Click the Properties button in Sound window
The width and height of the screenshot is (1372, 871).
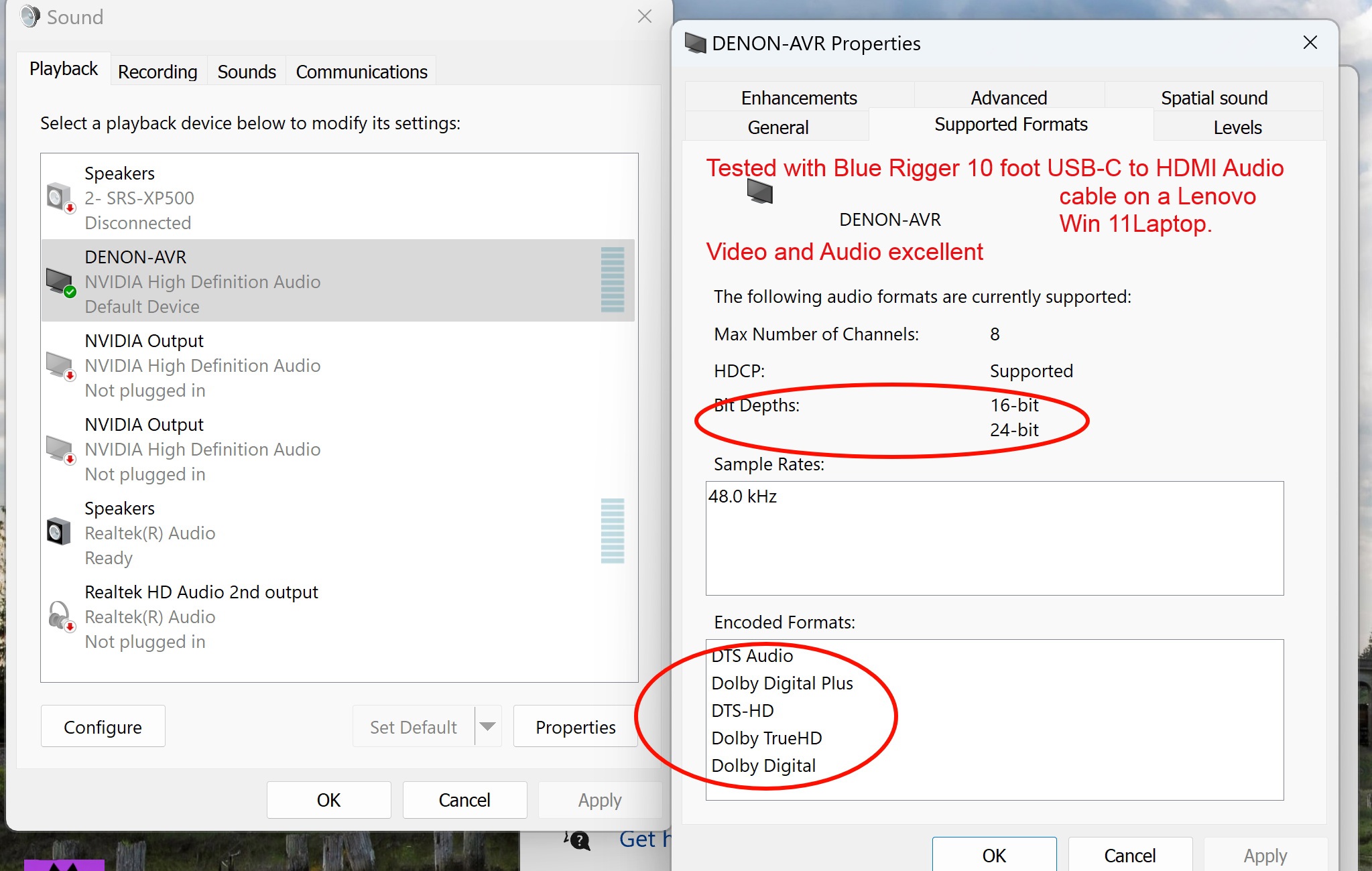pyautogui.click(x=576, y=727)
